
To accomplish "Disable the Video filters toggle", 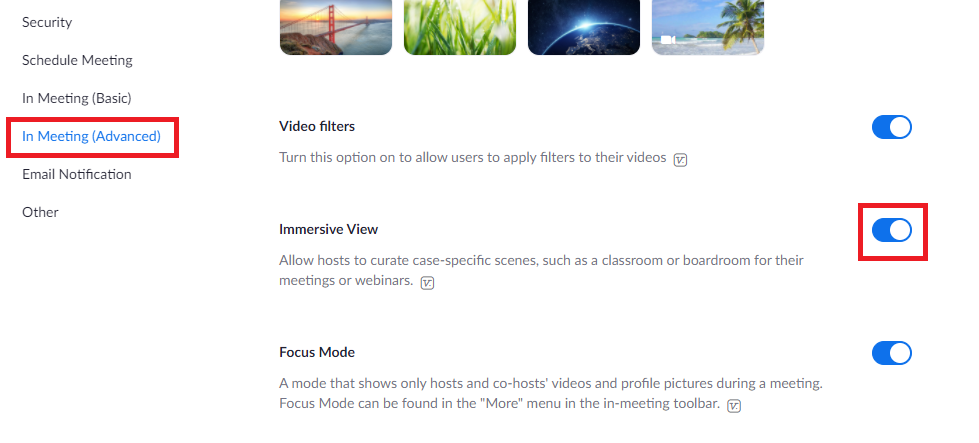I will point(891,127).
